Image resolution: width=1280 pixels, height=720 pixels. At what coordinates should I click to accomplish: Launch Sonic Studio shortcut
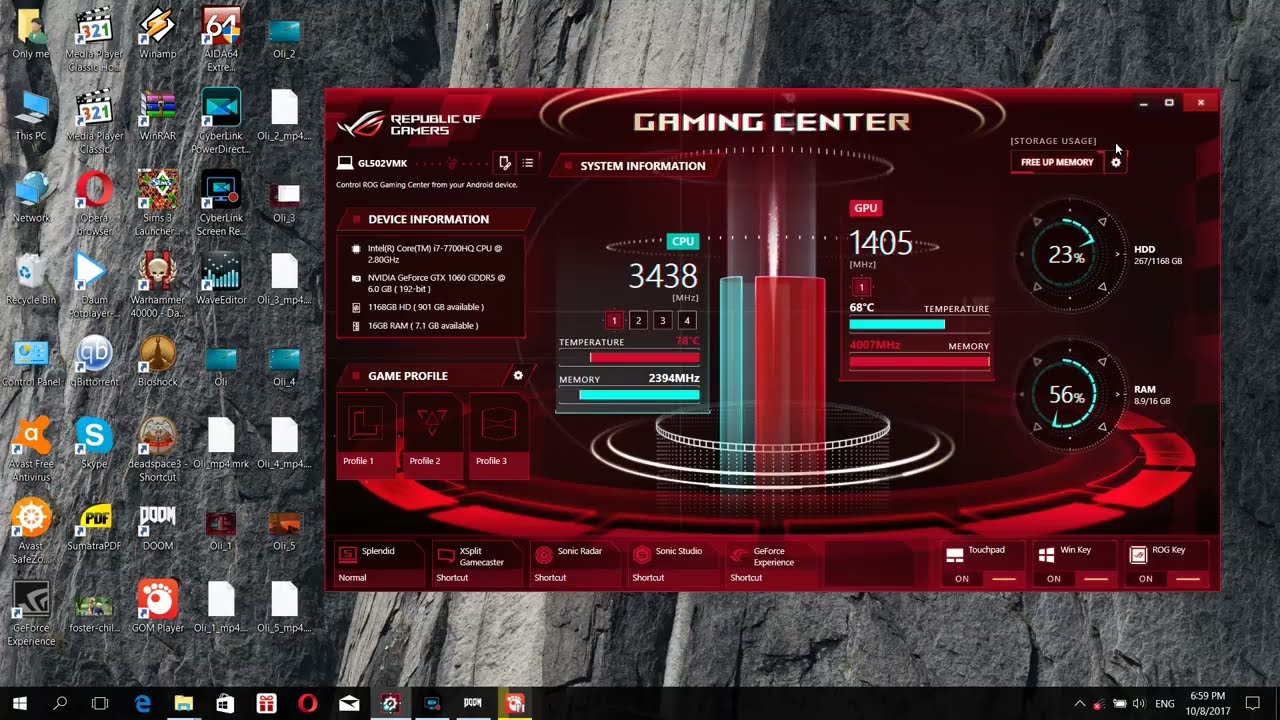(x=672, y=564)
